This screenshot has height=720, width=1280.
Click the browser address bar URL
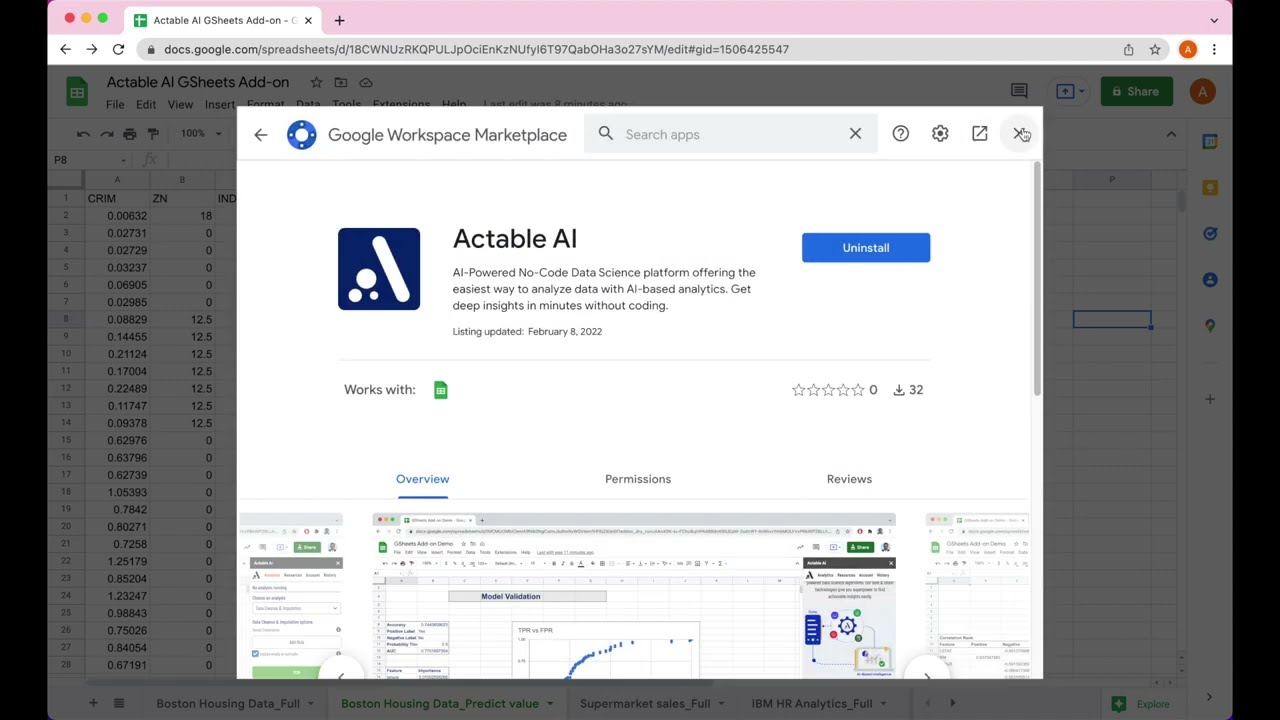(x=476, y=49)
